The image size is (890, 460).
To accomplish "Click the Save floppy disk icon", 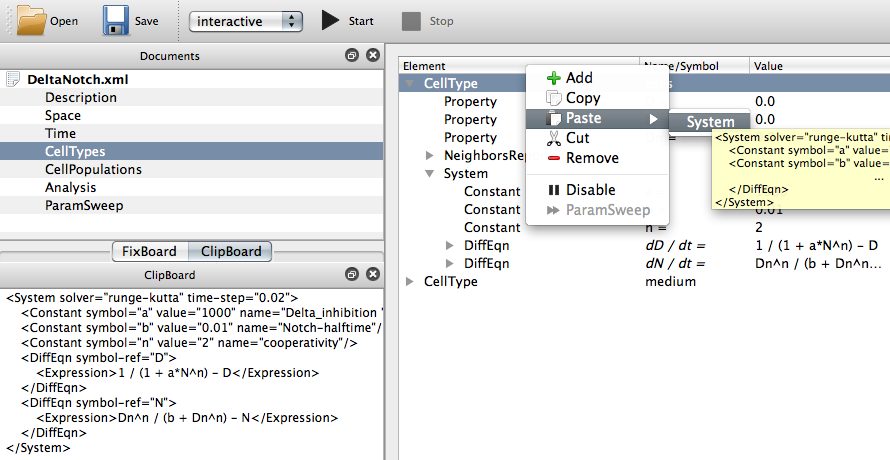I will (x=115, y=20).
